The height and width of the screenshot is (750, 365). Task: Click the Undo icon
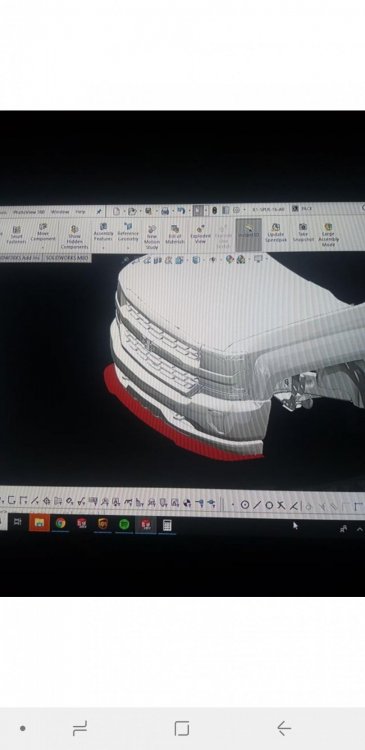coord(180,210)
